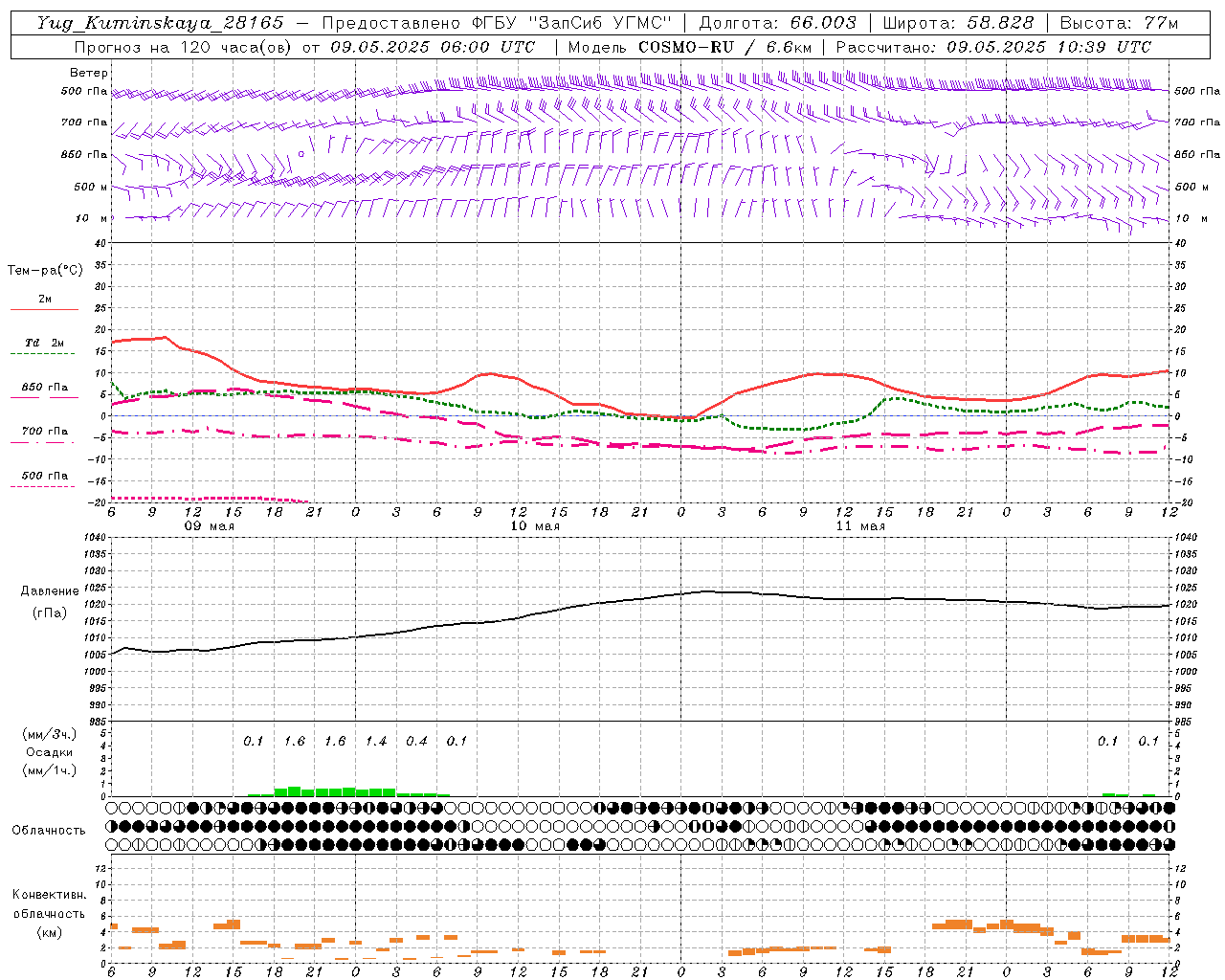This screenshot has height=980, width=1225.
Task: Click the Облачность panel label
Action: tap(49, 831)
